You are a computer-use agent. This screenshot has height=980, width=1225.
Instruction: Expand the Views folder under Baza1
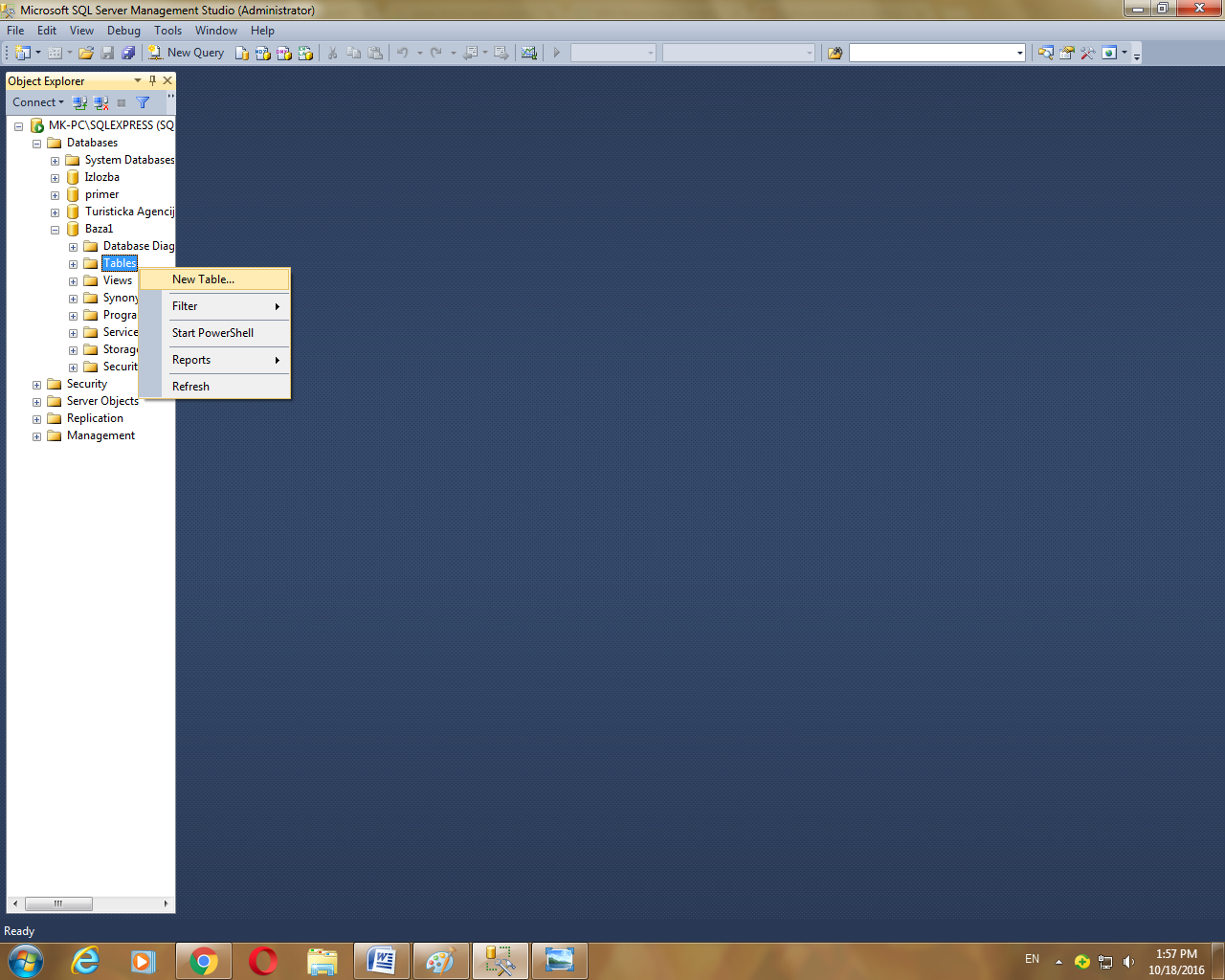click(x=73, y=280)
